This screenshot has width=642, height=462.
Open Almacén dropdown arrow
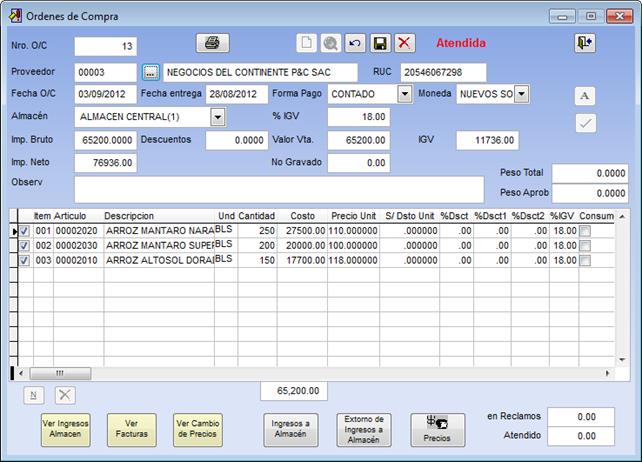tap(218, 117)
